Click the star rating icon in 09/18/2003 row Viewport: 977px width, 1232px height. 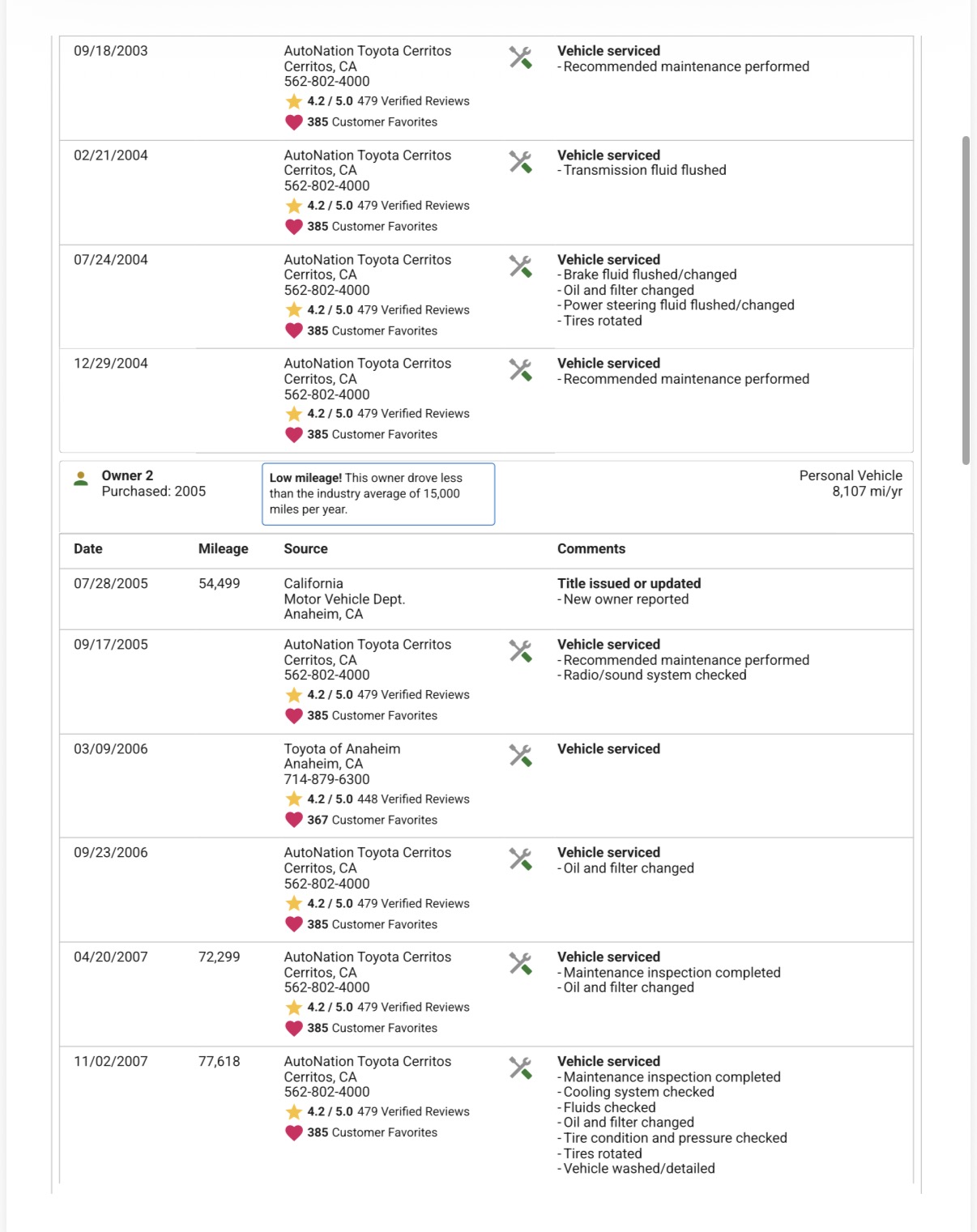pos(293,101)
